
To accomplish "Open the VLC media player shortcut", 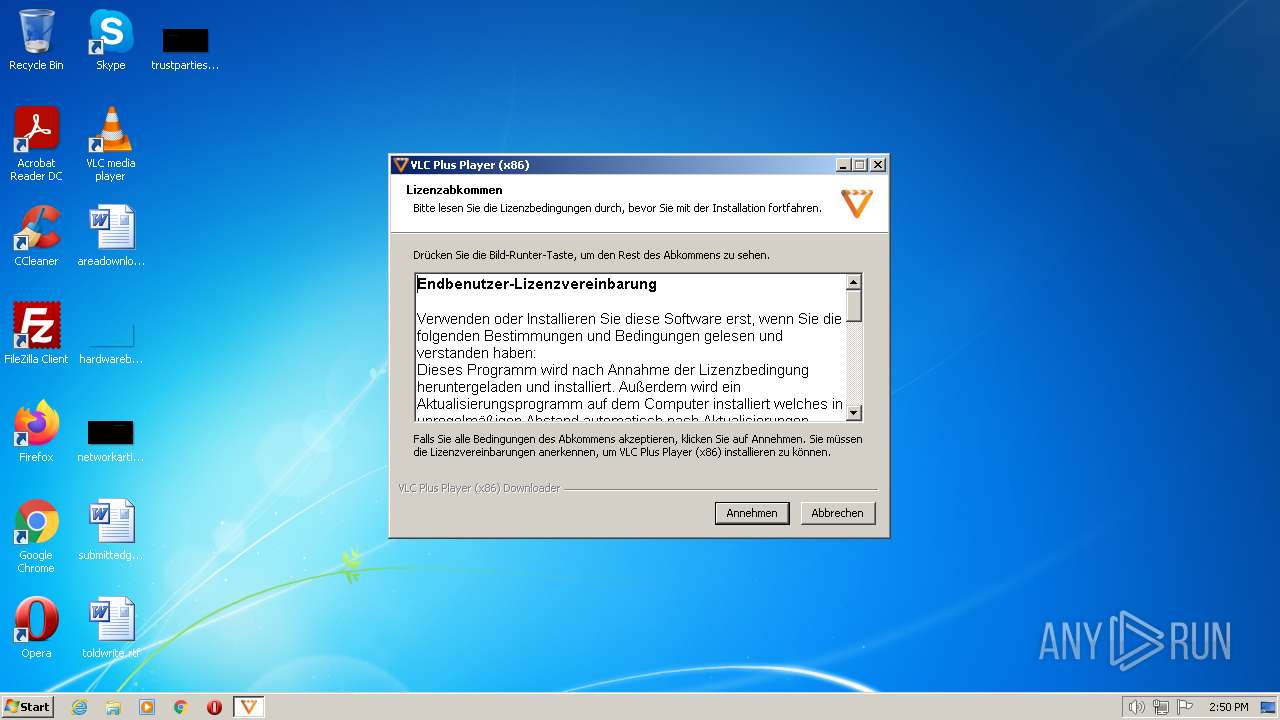I will tap(110, 144).
